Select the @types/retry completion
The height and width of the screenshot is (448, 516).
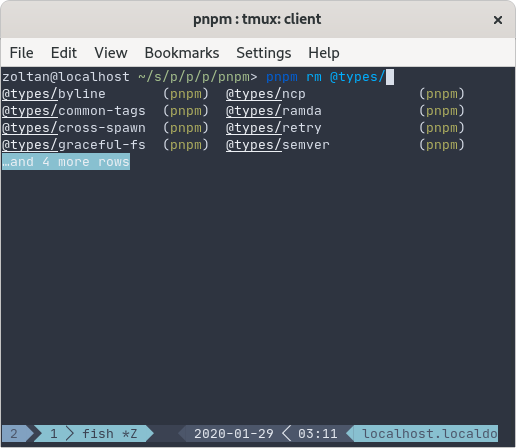coord(274,128)
